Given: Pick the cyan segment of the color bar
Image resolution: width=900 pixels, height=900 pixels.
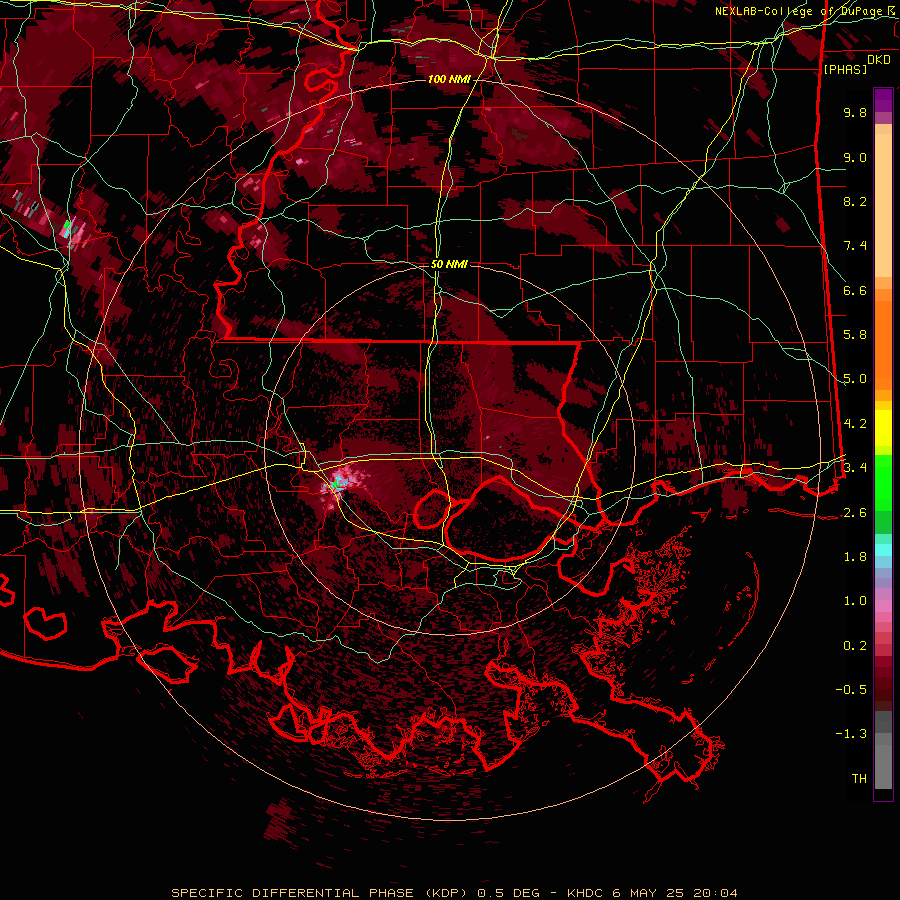Looking at the screenshot, I should point(883,550).
